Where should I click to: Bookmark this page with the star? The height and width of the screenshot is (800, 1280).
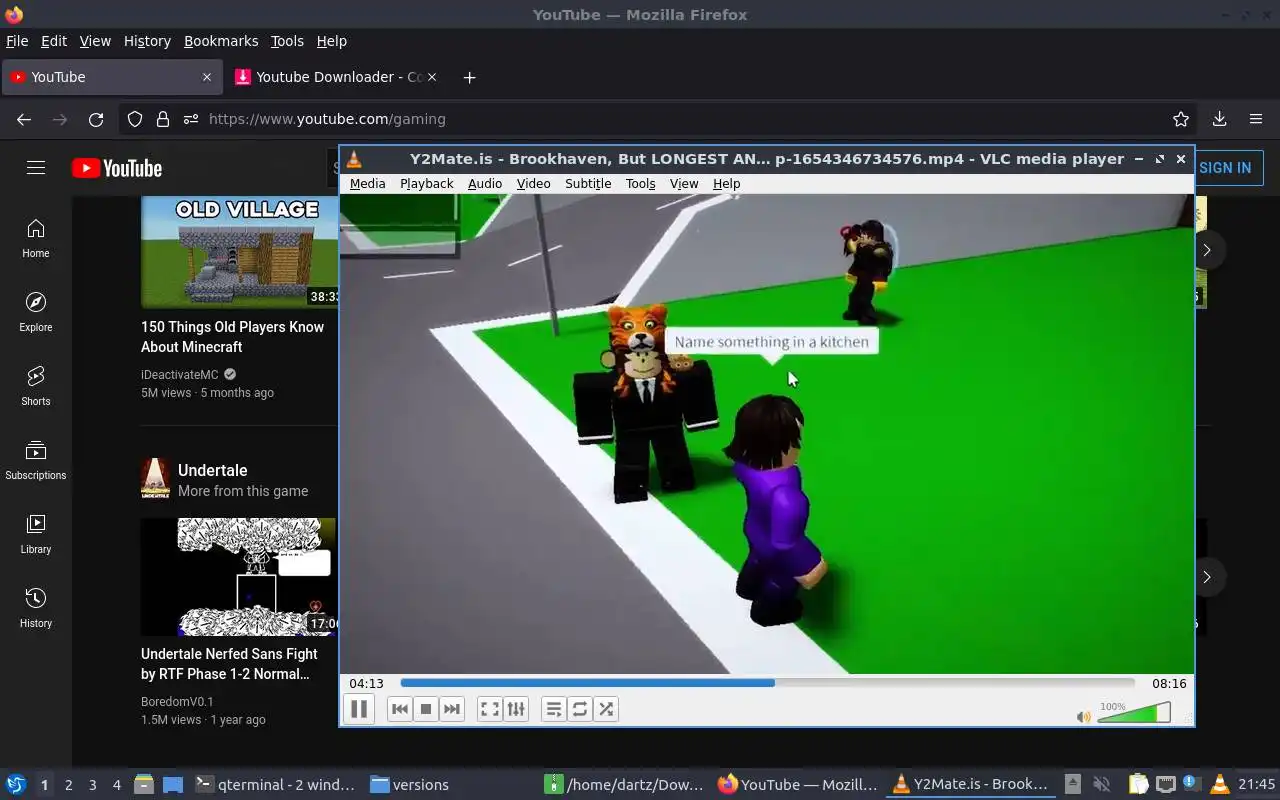[x=1181, y=119]
